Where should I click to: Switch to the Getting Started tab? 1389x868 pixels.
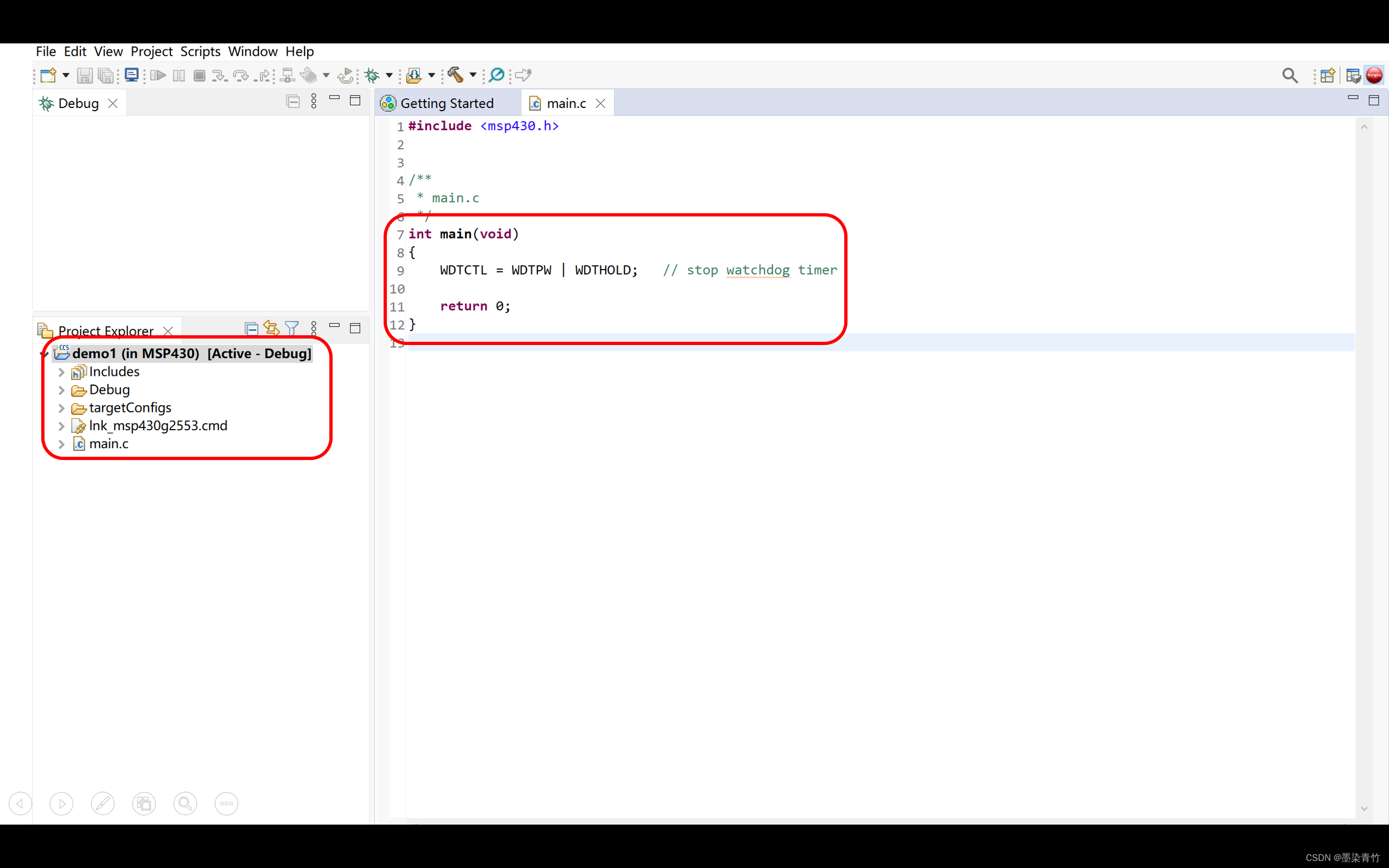447,103
